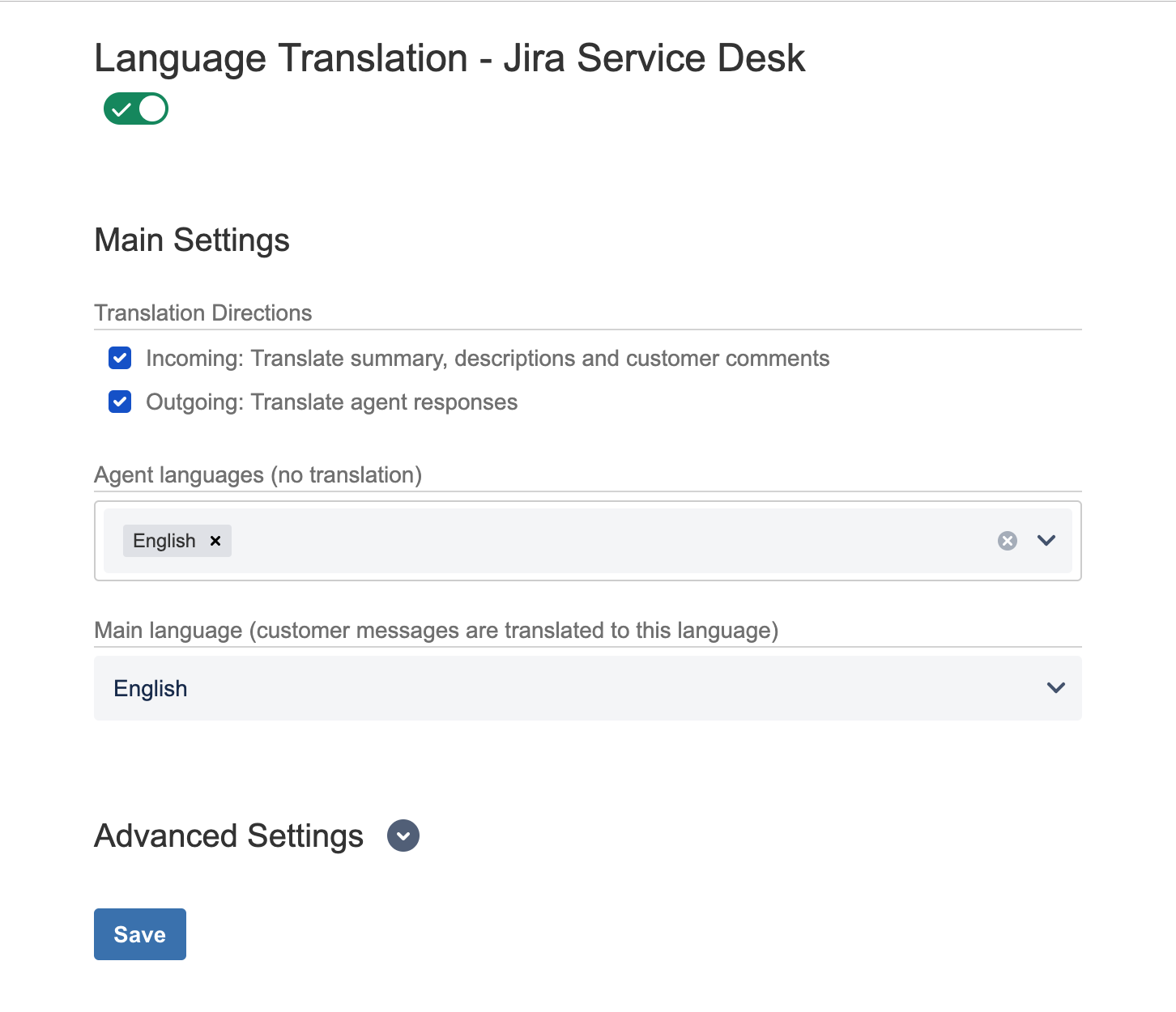The width and height of the screenshot is (1176, 1012).
Task: Remove the English agent language tag
Action: tap(215, 541)
